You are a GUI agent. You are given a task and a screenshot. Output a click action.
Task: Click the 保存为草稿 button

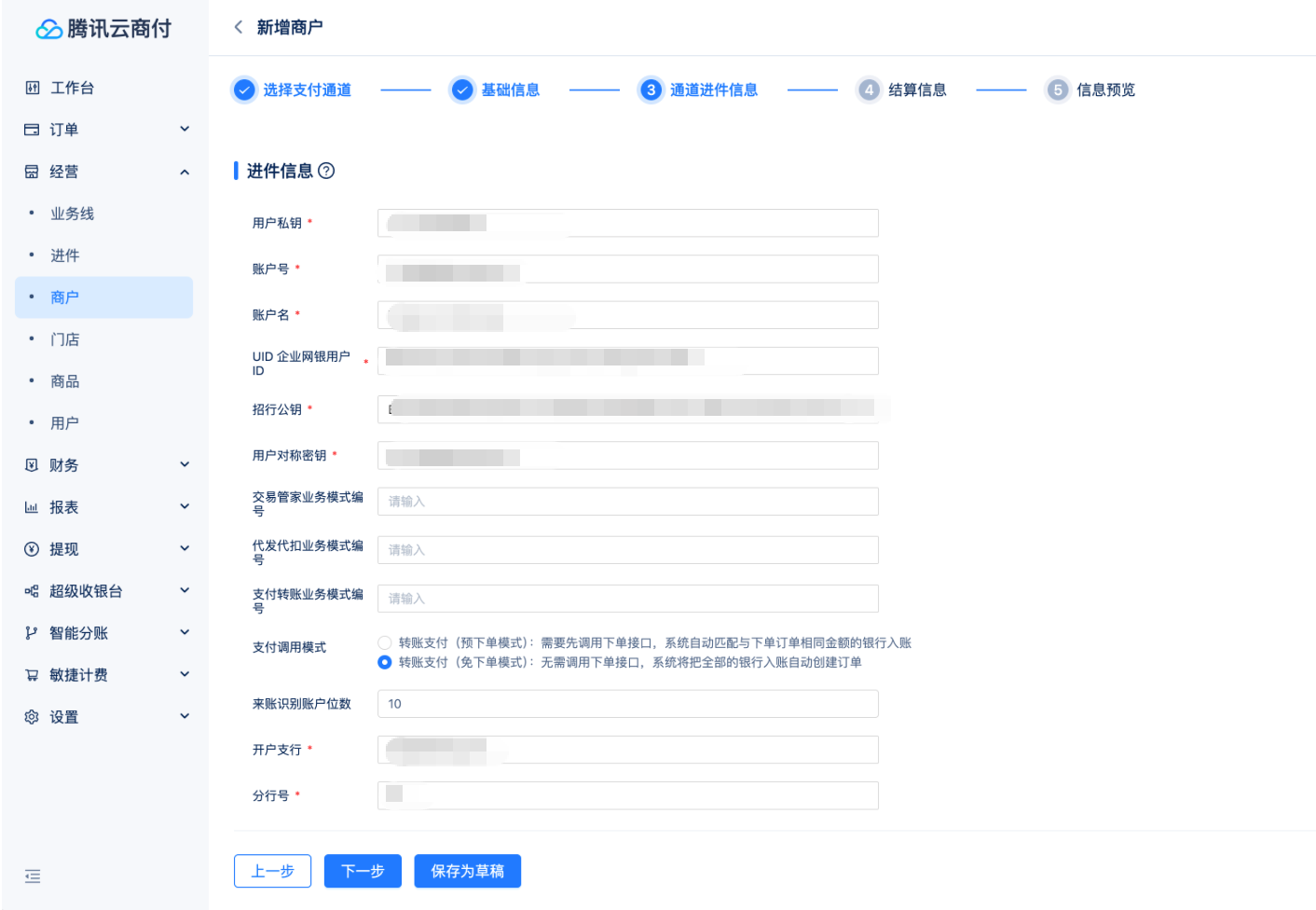click(468, 871)
